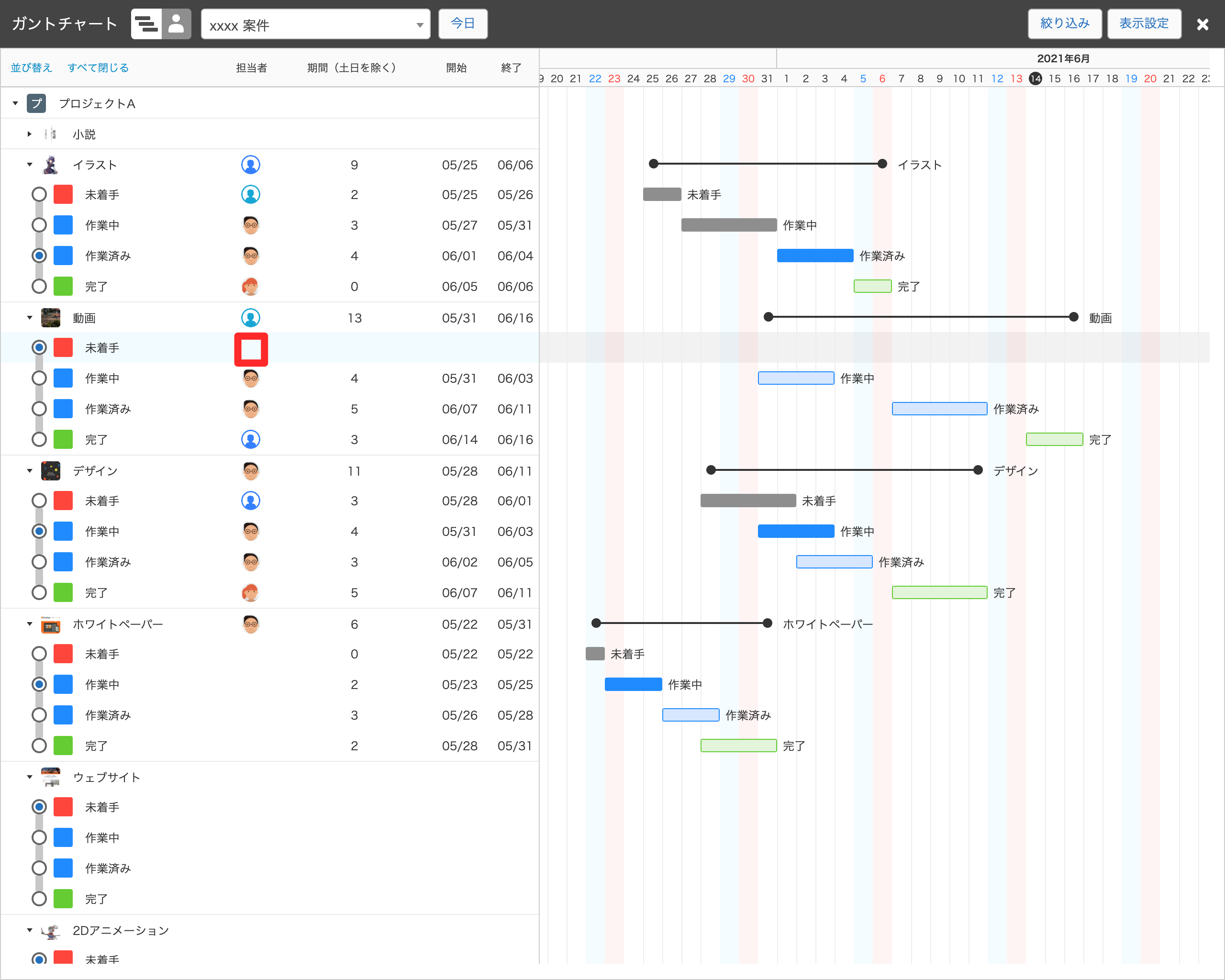Select radio for 動画 完了

[x=39, y=439]
